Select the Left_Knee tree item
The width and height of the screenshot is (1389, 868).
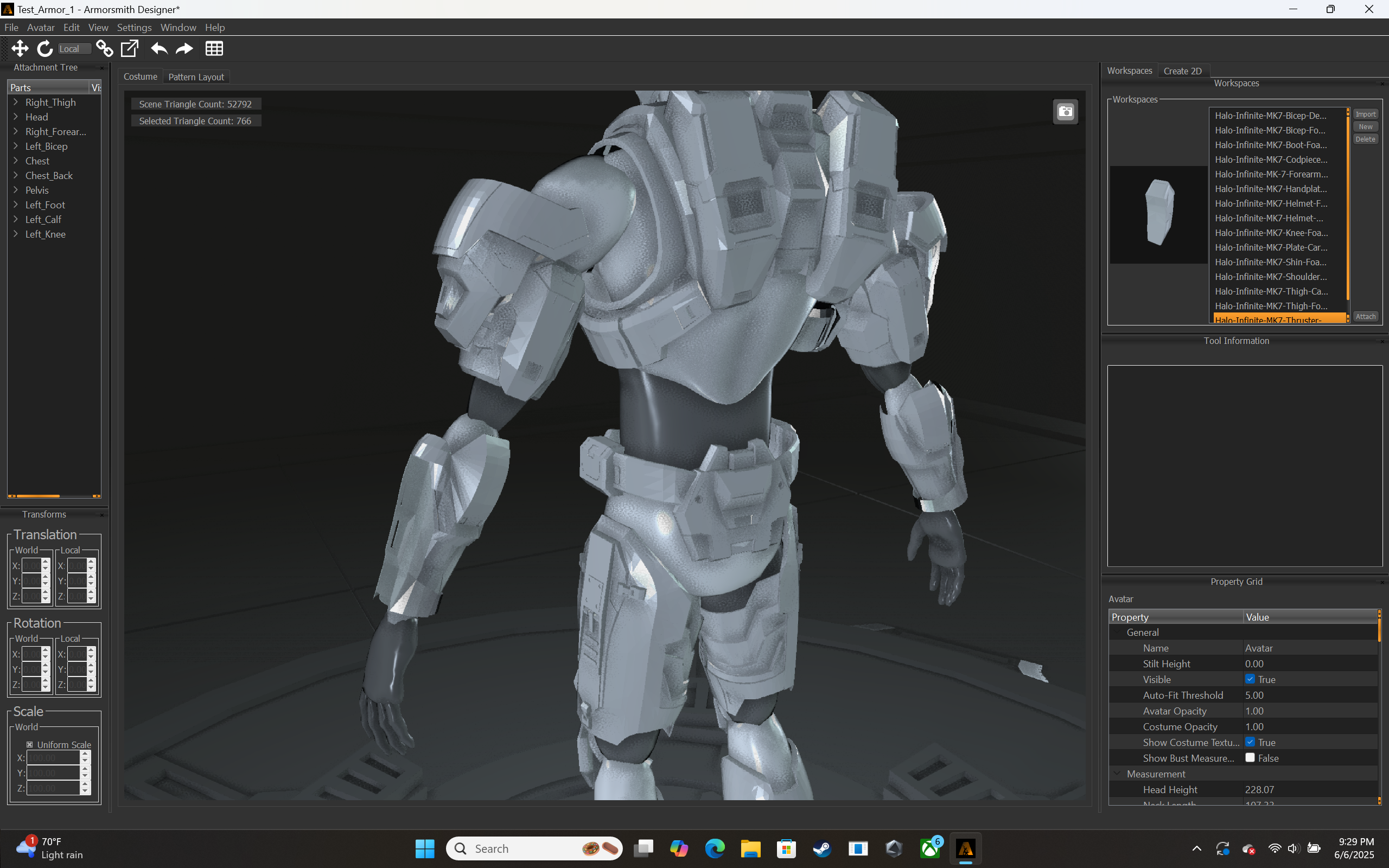pyautogui.click(x=46, y=234)
